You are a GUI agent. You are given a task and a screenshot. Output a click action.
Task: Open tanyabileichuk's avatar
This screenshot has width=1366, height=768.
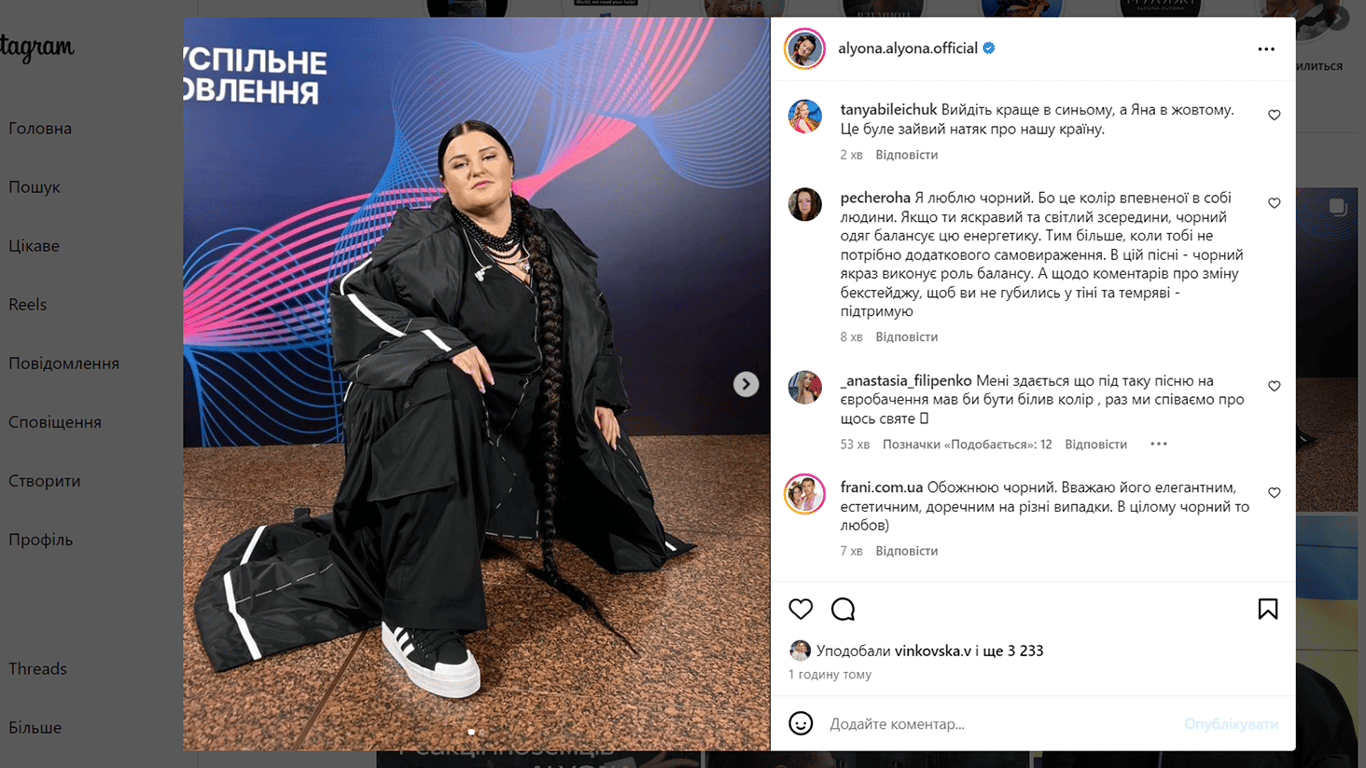click(805, 117)
